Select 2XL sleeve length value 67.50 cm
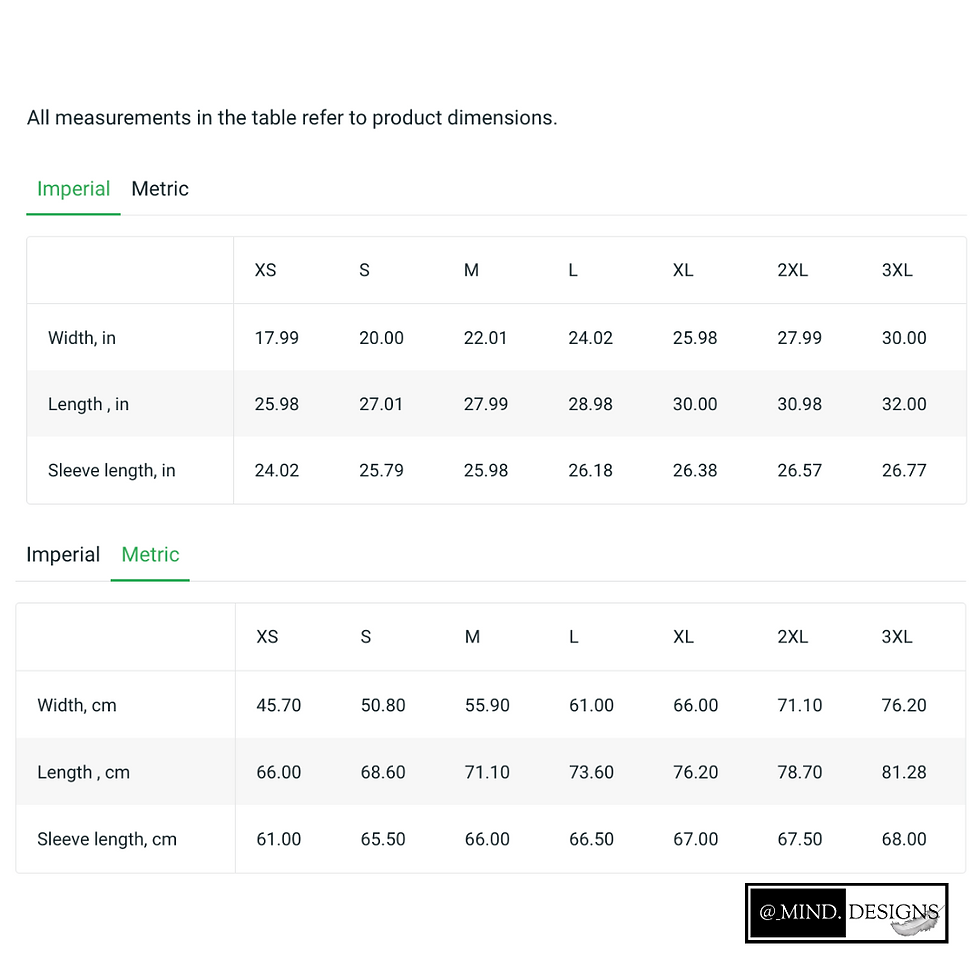Screen dimensions: 980x980 click(800, 839)
